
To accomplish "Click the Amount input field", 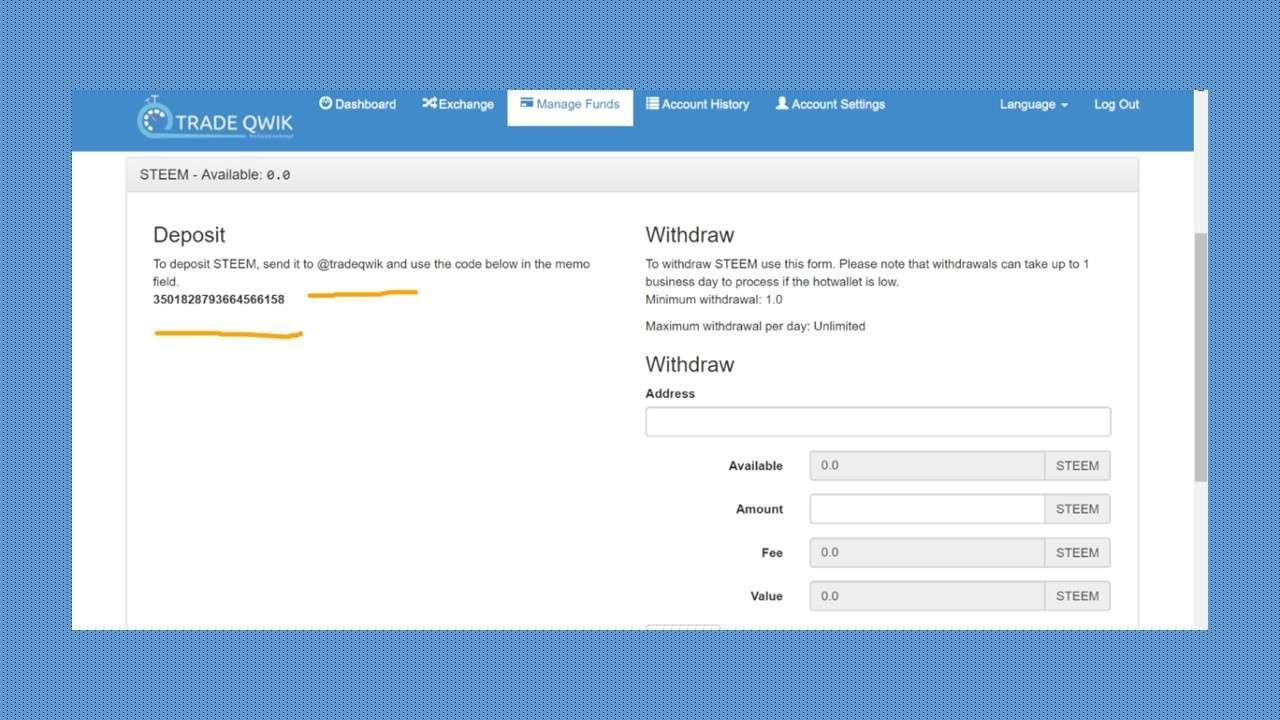I will tap(927, 509).
